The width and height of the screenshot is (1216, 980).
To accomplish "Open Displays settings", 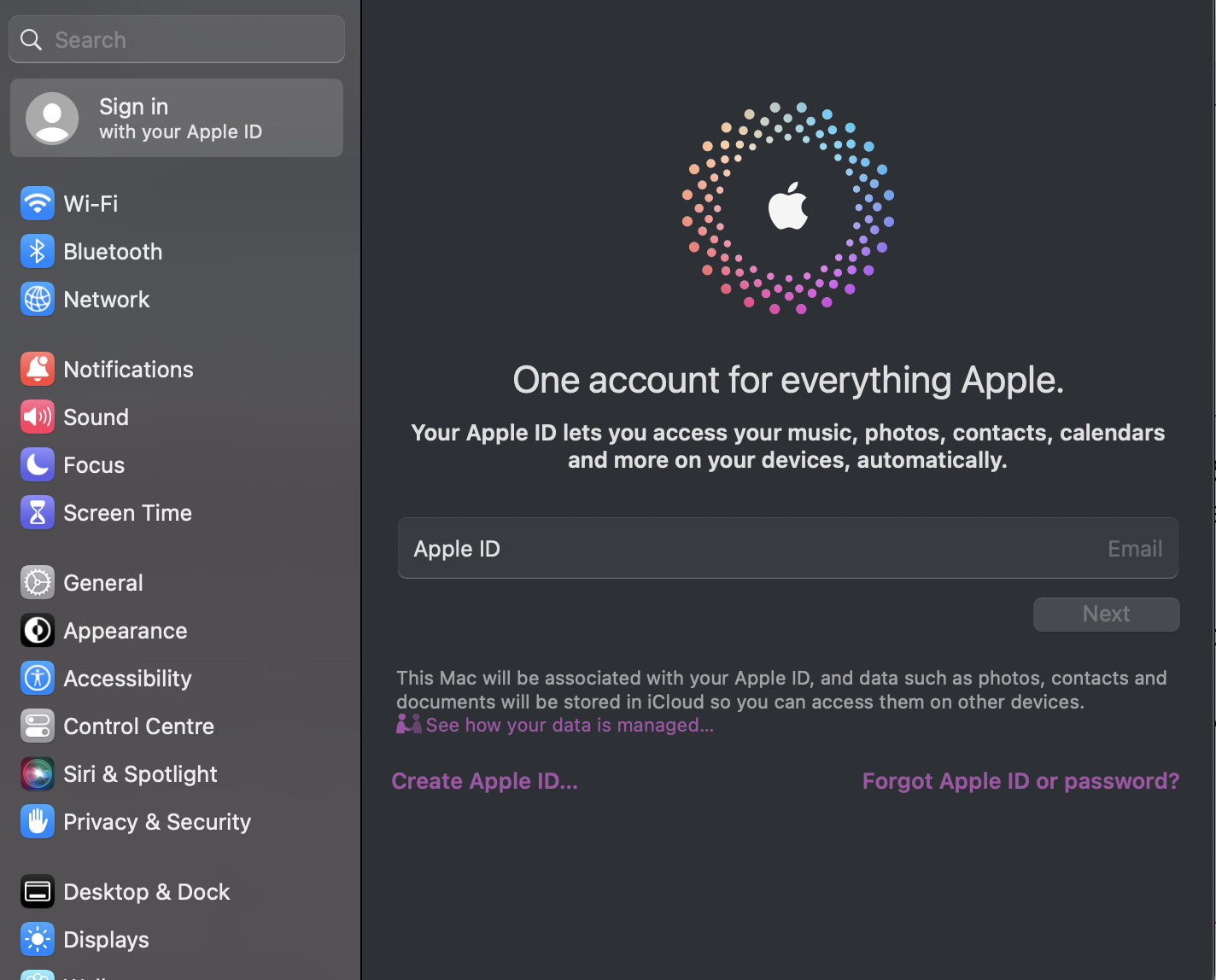I will coord(177,939).
